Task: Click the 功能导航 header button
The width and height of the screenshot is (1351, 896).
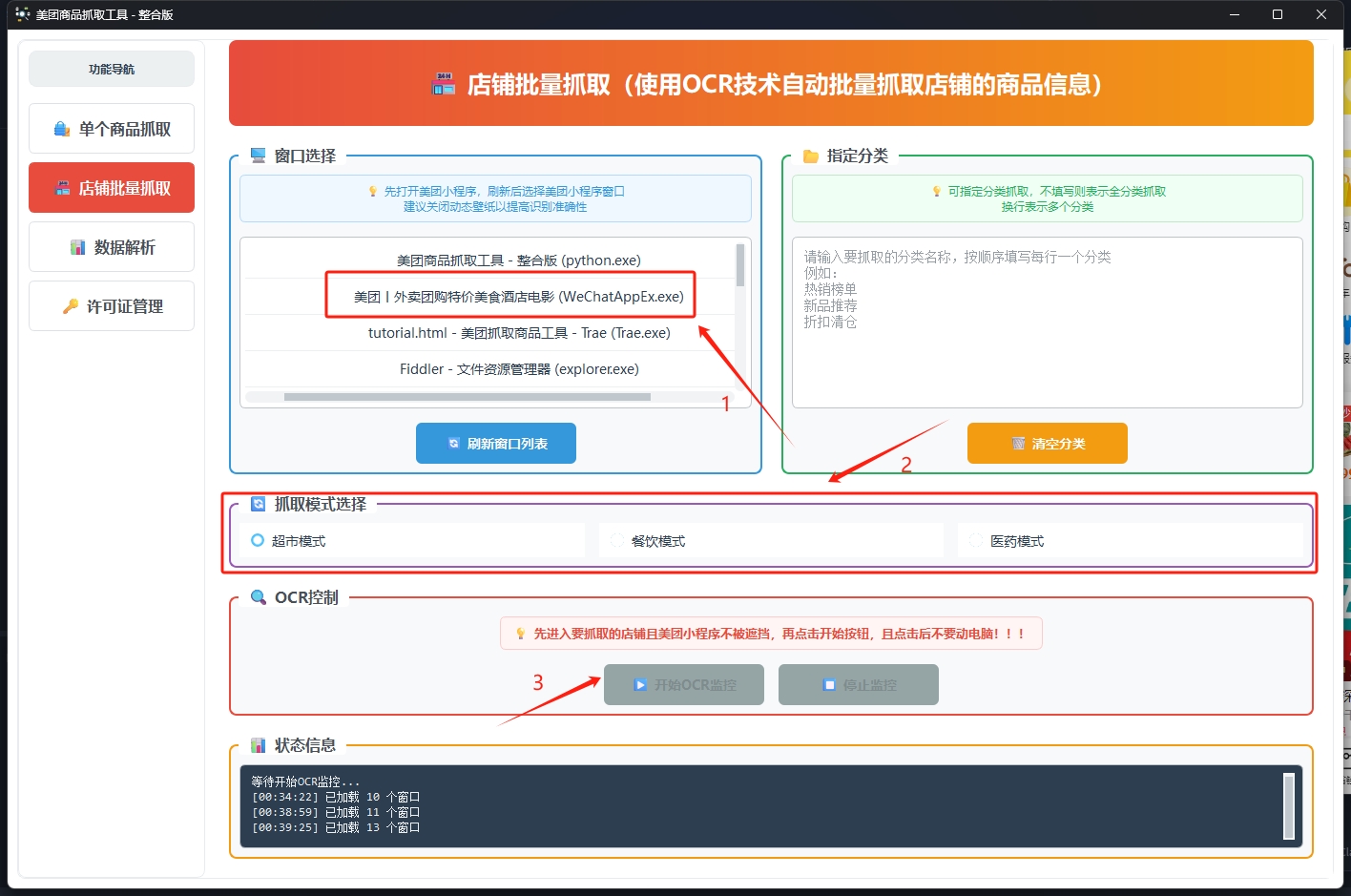Action: 112,69
